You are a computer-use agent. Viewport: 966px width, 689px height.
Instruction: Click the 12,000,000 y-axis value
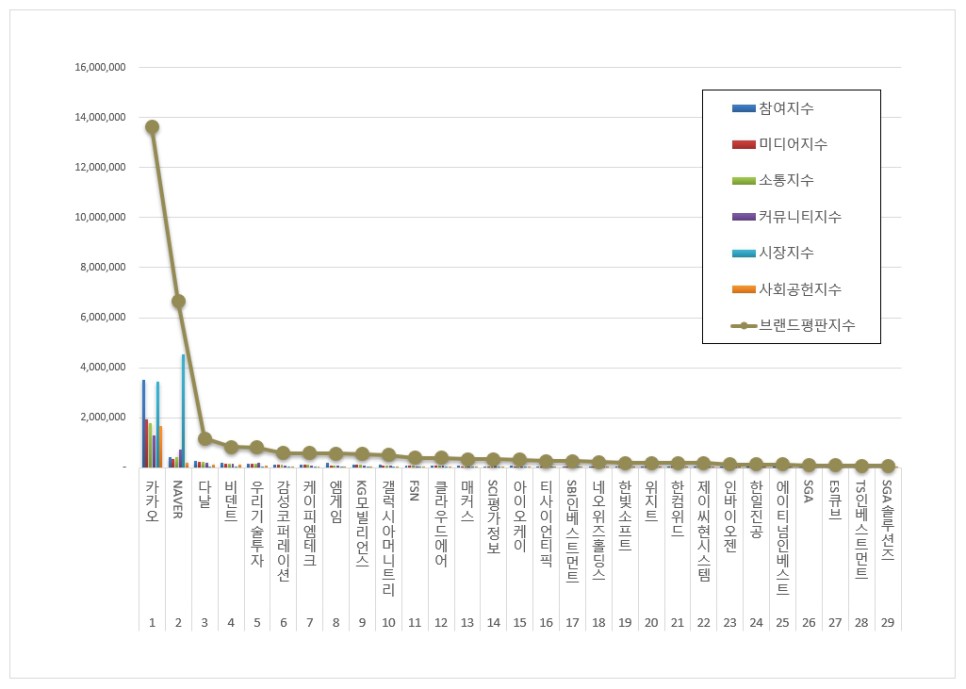100,167
